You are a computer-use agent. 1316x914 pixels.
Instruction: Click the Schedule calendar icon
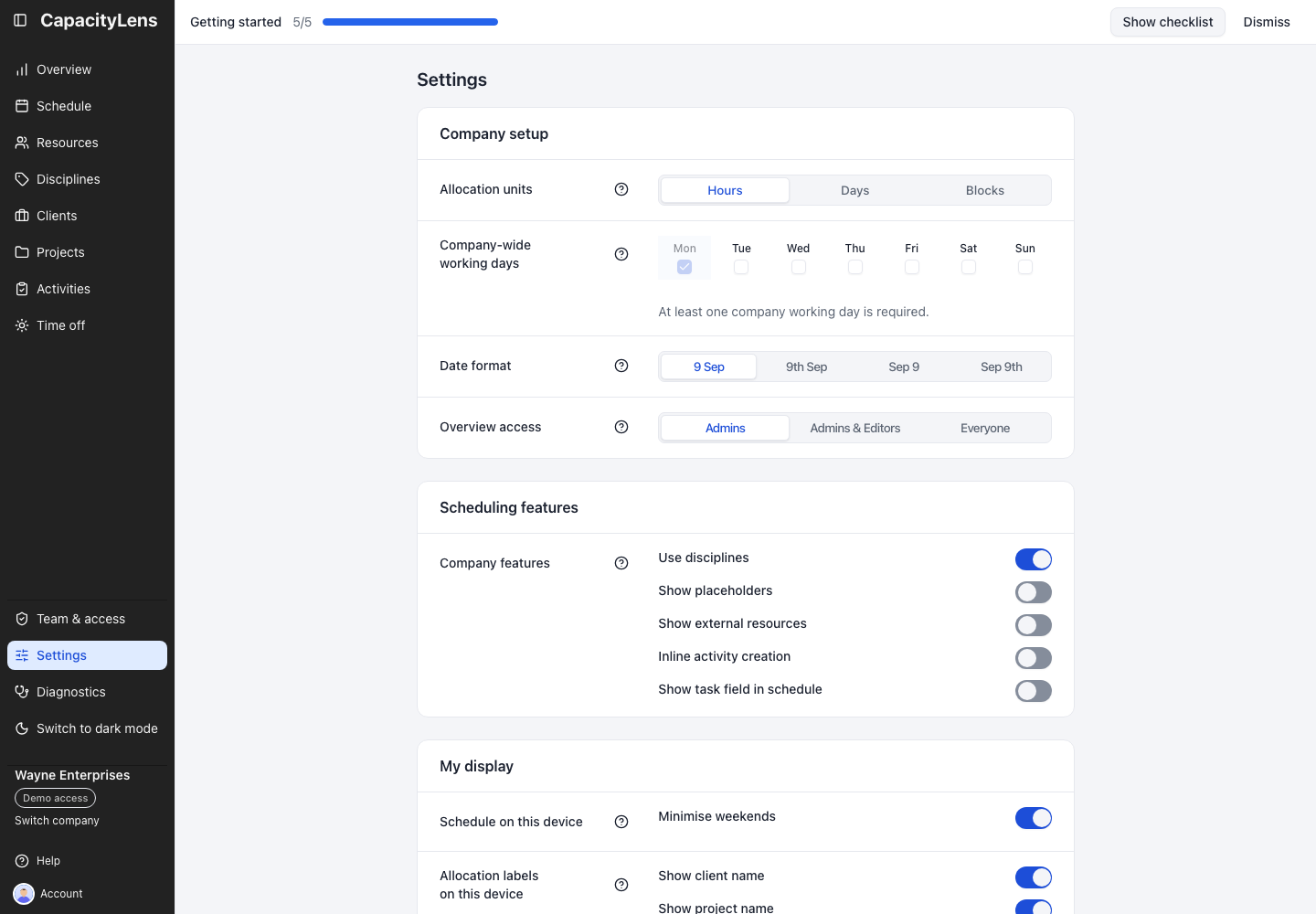click(22, 106)
